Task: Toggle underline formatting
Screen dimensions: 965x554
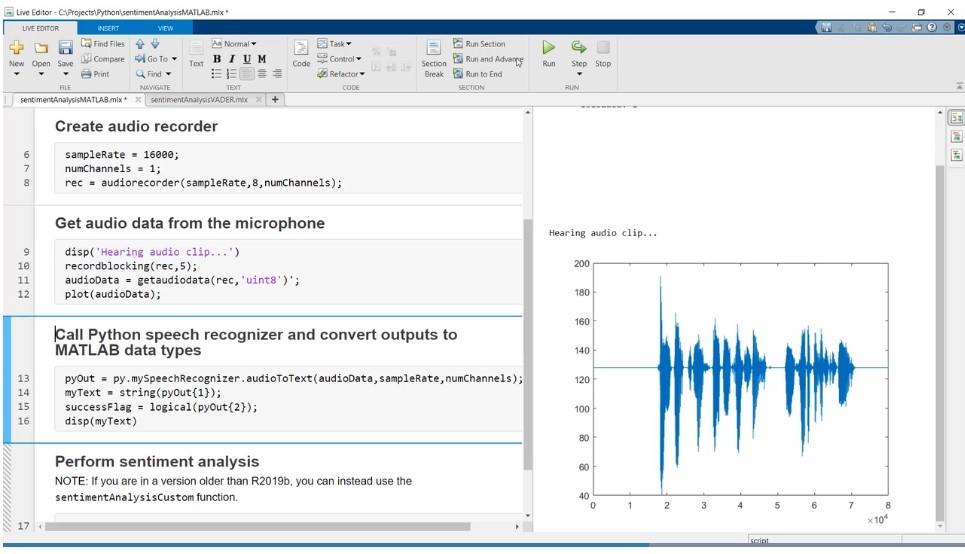Action: (x=247, y=58)
